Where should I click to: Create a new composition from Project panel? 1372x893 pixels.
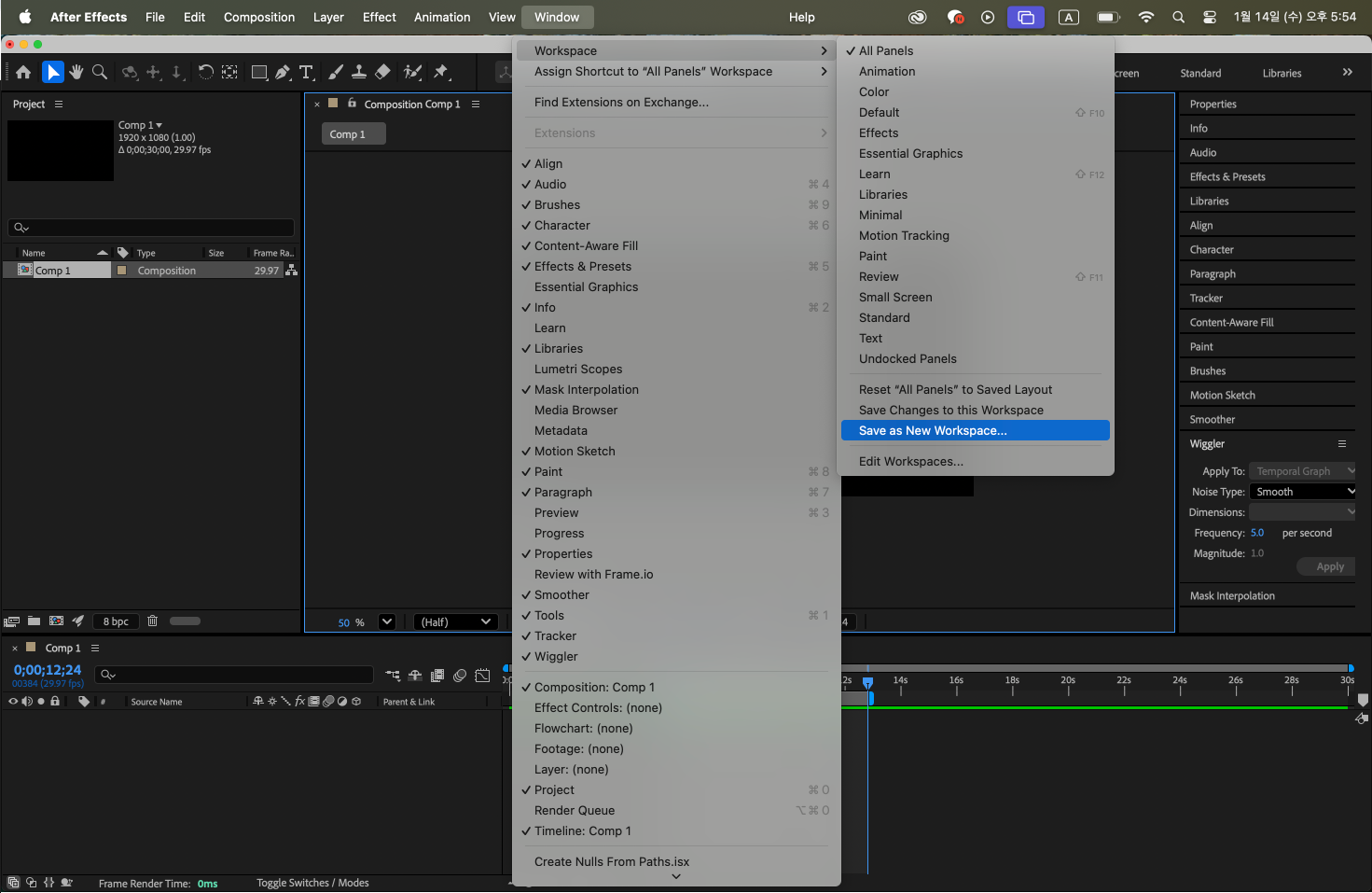(56, 621)
